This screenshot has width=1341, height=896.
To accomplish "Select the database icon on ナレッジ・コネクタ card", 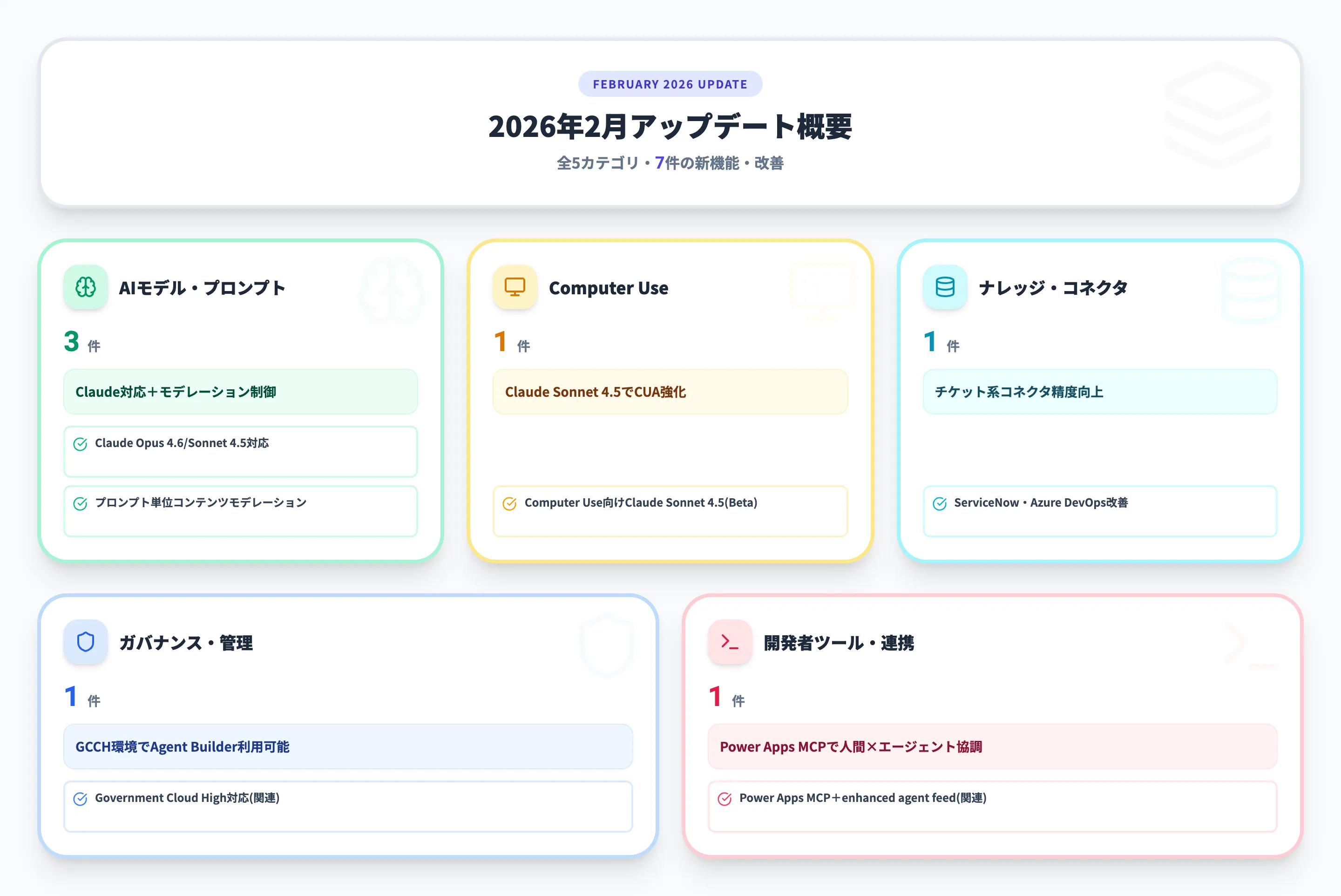I will 944,287.
